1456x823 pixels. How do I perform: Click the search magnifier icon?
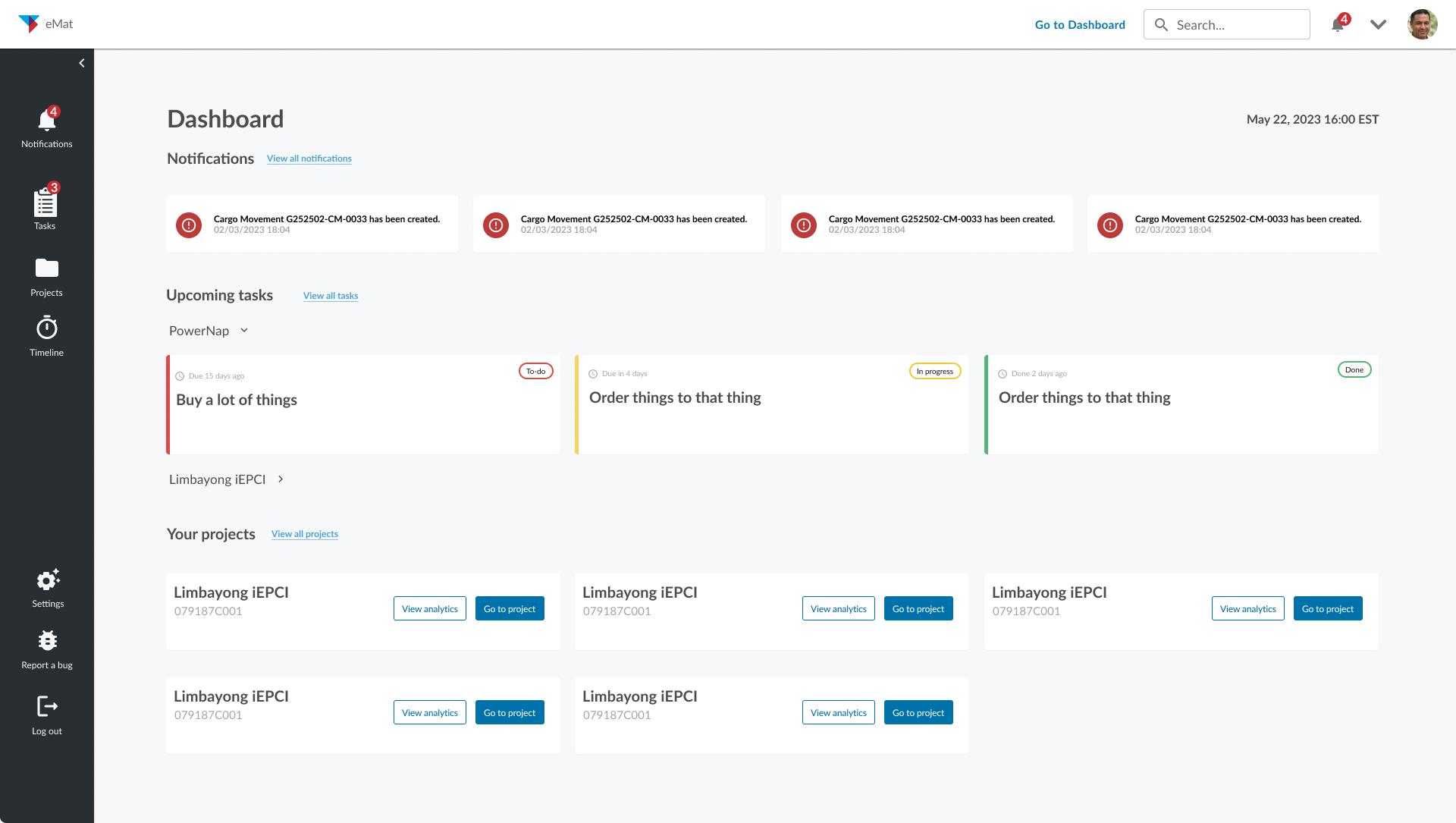click(x=1161, y=24)
